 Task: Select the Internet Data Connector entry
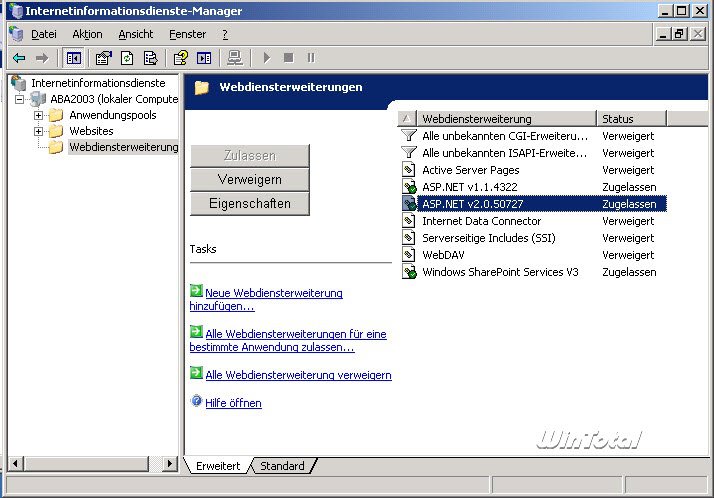pyautogui.click(x=481, y=221)
